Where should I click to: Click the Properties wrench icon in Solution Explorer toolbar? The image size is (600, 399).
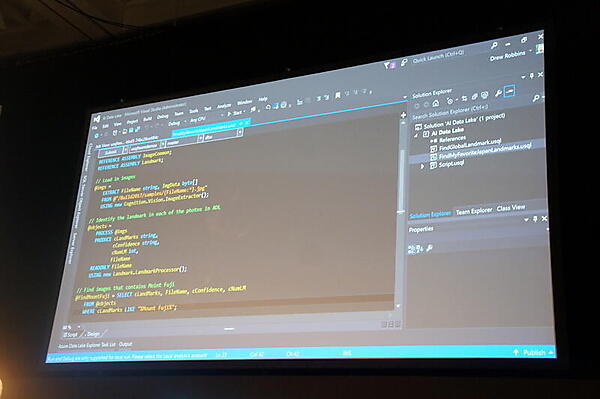click(x=498, y=93)
